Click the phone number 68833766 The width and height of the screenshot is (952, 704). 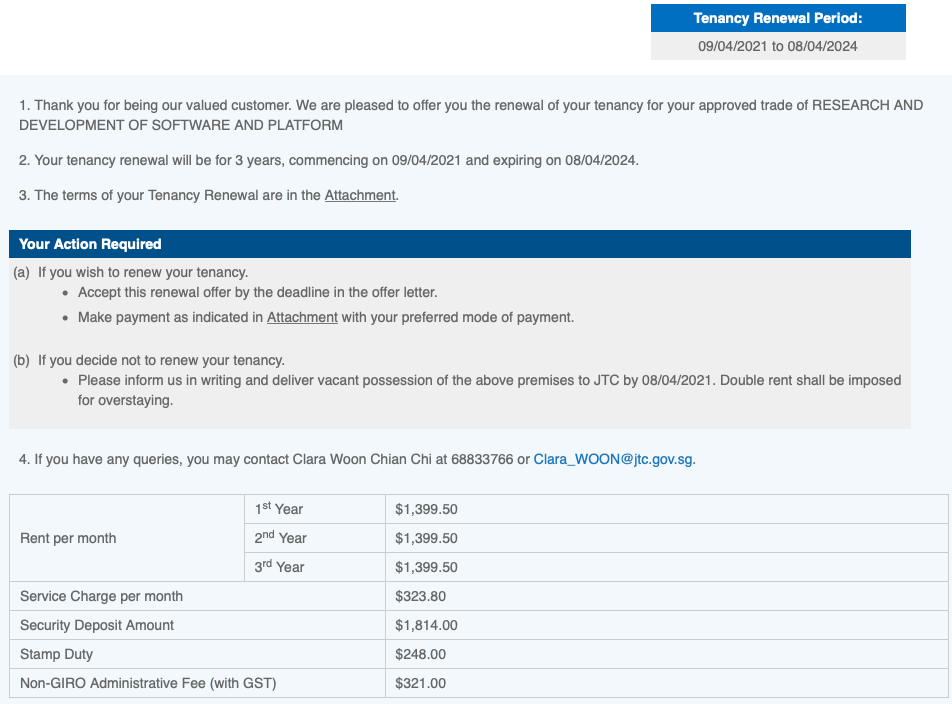pyautogui.click(x=482, y=459)
